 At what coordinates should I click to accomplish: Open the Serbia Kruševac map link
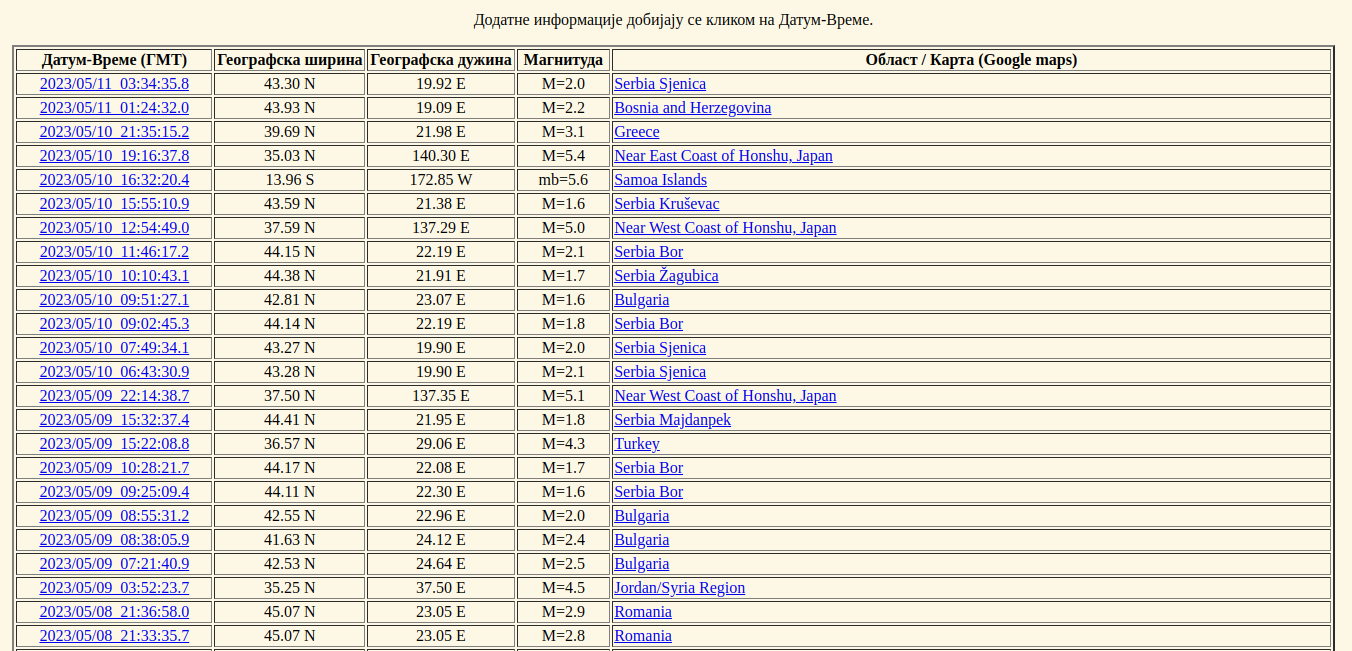pos(666,204)
